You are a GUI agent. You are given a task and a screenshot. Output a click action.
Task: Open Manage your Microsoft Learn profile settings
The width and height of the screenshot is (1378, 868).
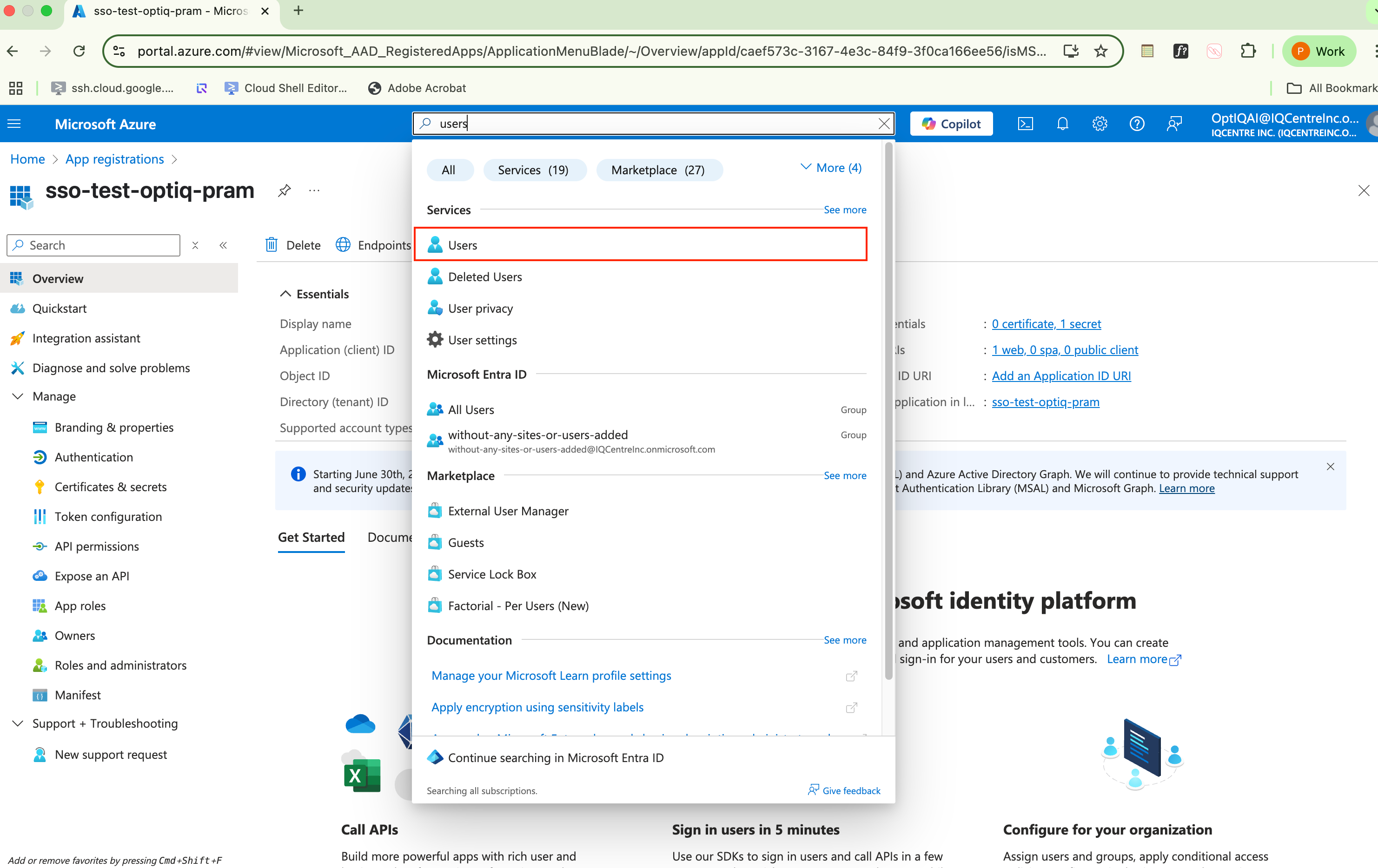[551, 676]
